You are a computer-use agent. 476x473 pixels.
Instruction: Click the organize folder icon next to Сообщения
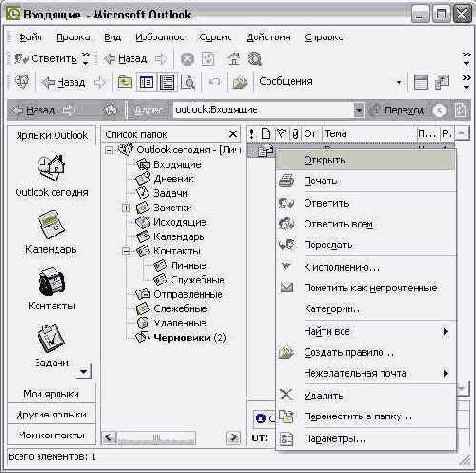(240, 82)
